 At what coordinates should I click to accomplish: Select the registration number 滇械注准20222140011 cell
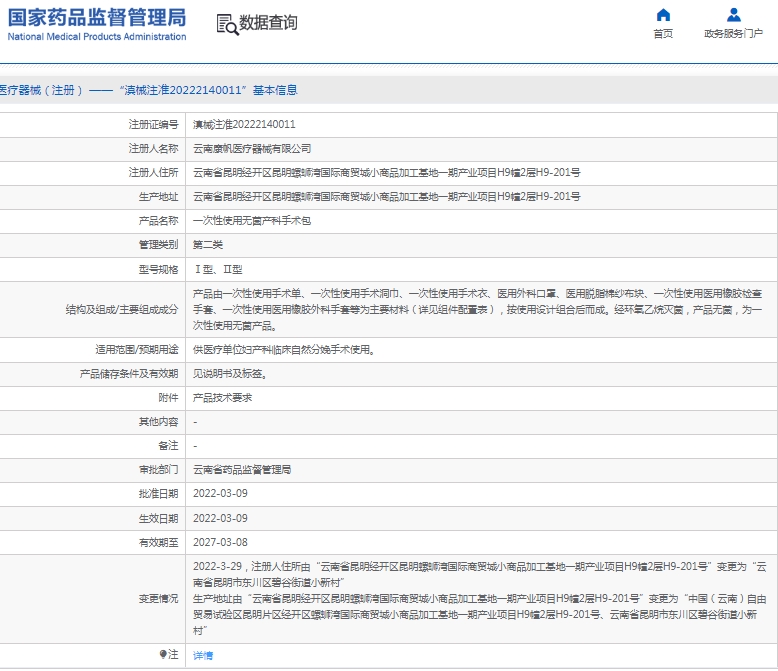coord(244,125)
